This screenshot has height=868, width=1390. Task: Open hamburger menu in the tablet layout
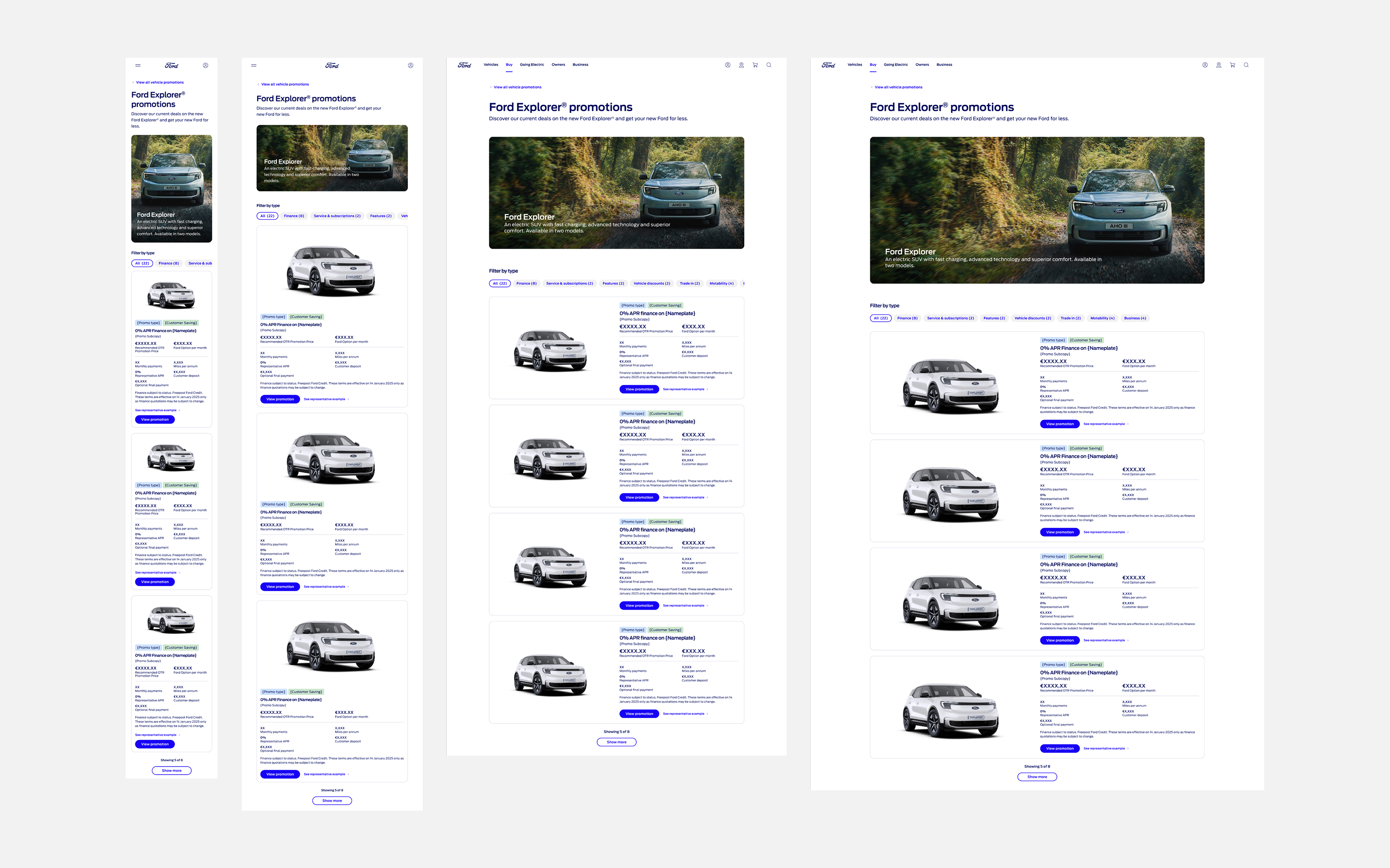[253, 66]
